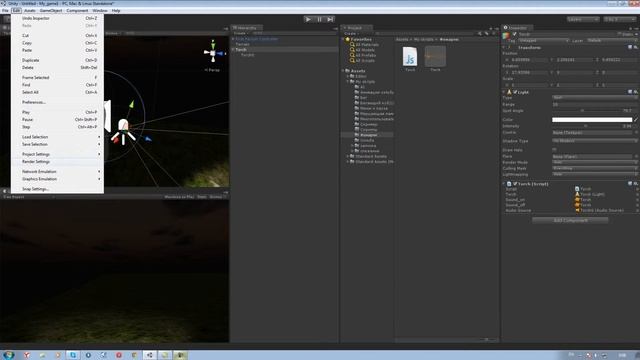Viewport: 640px width, 360px height.
Task: Collapse the Transform component foldout
Action: point(504,48)
